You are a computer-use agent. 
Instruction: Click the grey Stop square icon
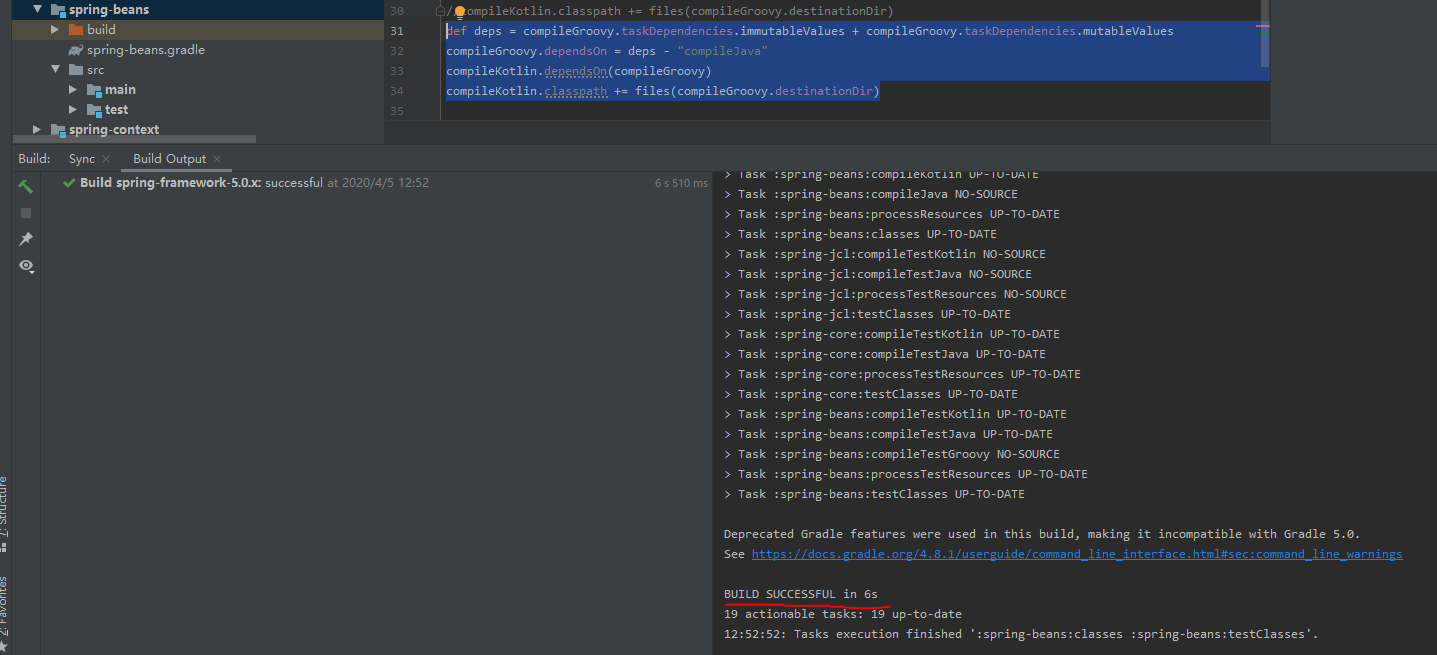pos(26,213)
